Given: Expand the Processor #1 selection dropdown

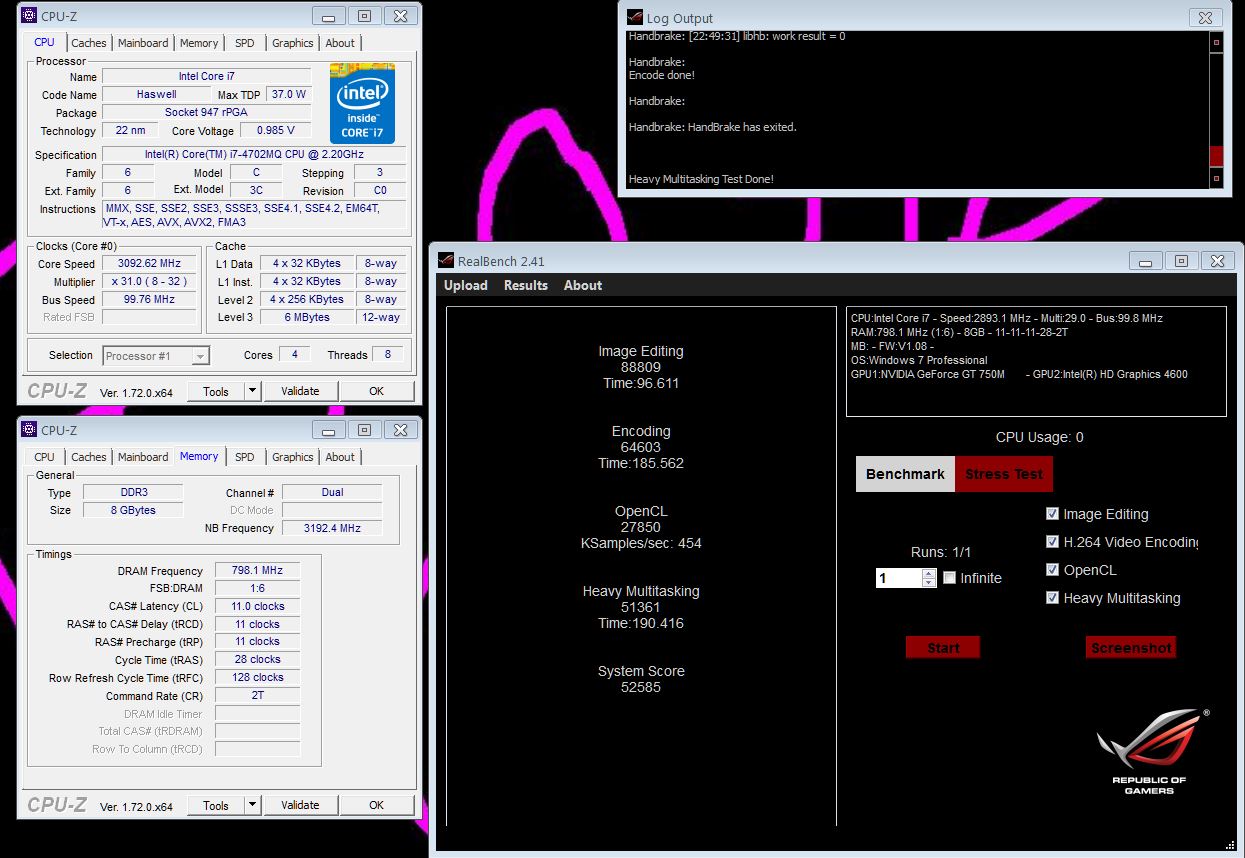Looking at the screenshot, I should click(x=201, y=356).
